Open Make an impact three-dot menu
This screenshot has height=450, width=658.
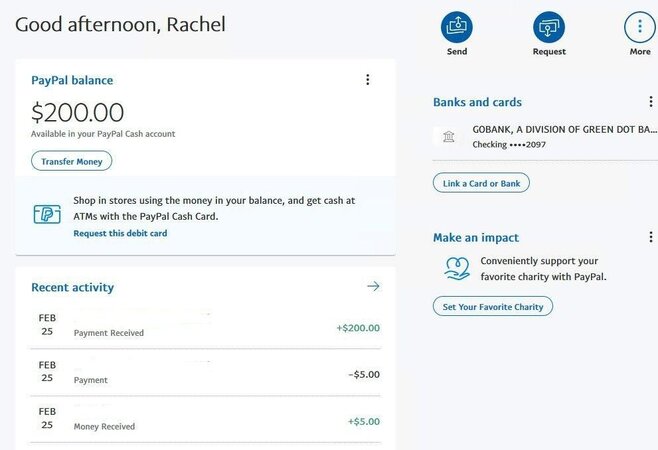coord(650,237)
